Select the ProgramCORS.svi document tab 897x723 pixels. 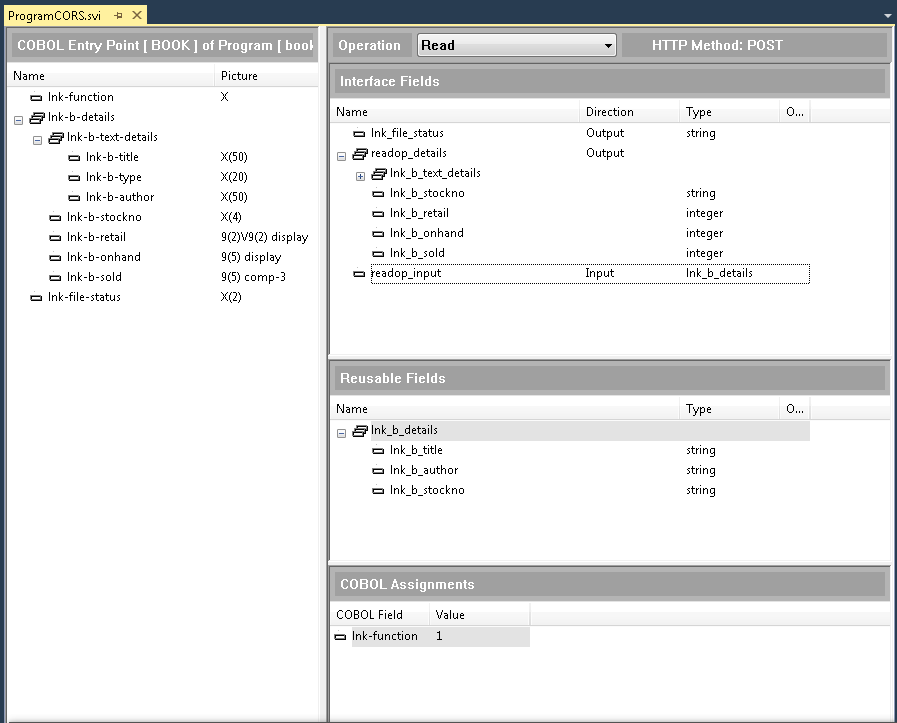[54, 16]
